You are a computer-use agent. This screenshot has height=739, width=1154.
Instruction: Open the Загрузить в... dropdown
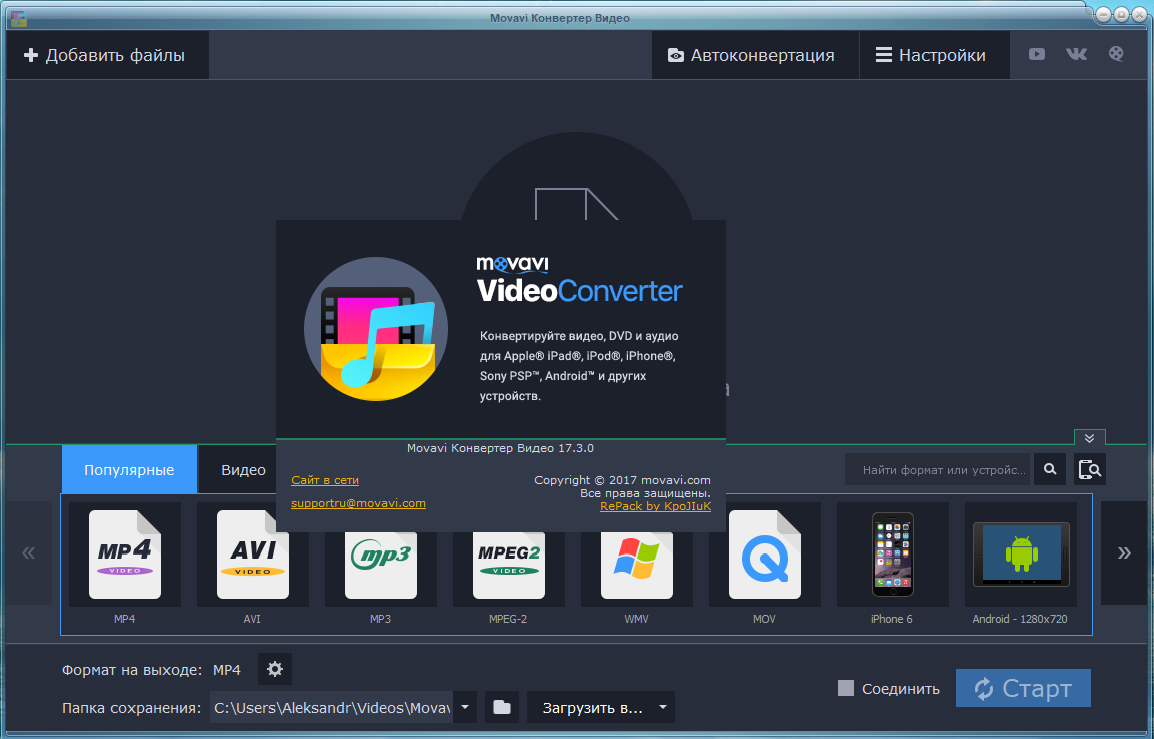[600, 708]
